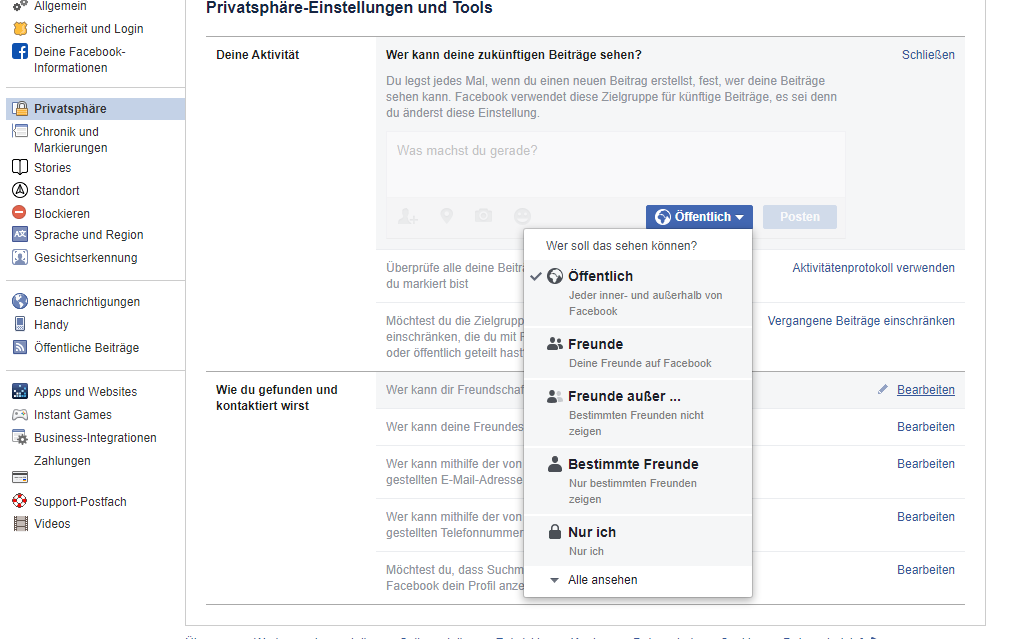Click the pencil icon beside Bearbeiten
The width and height of the screenshot is (1014, 639).
click(882, 390)
